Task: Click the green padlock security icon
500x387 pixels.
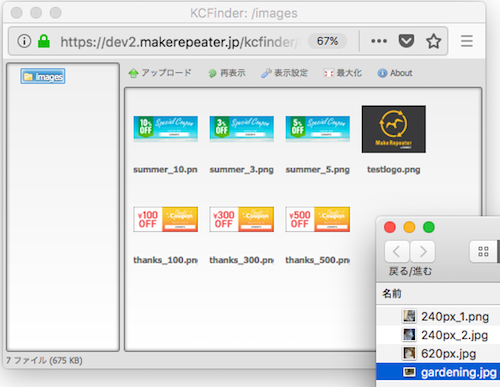Action: [44, 41]
